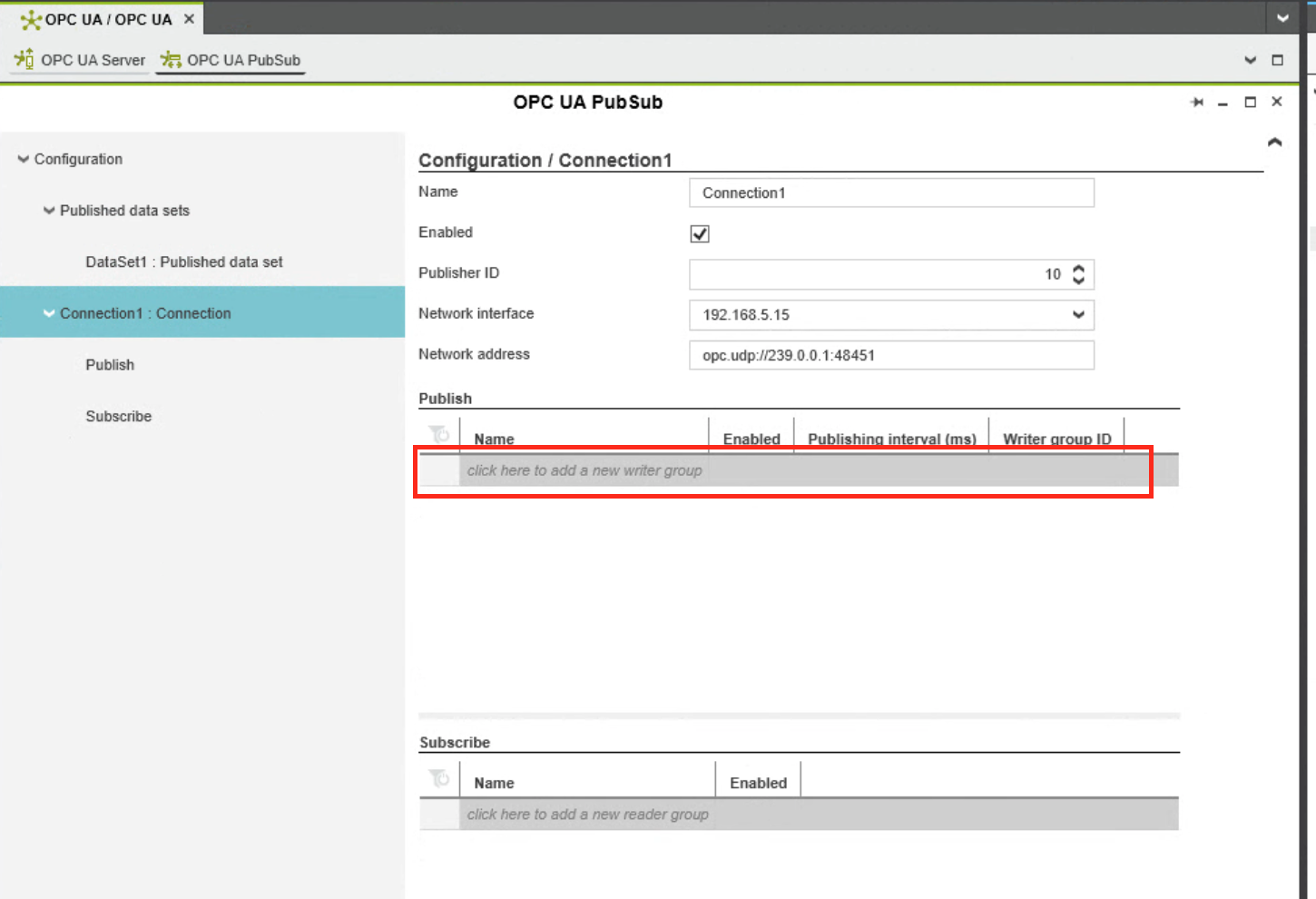Collapse the Configuration tree node
Image resolution: width=1316 pixels, height=899 pixels.
tap(23, 159)
